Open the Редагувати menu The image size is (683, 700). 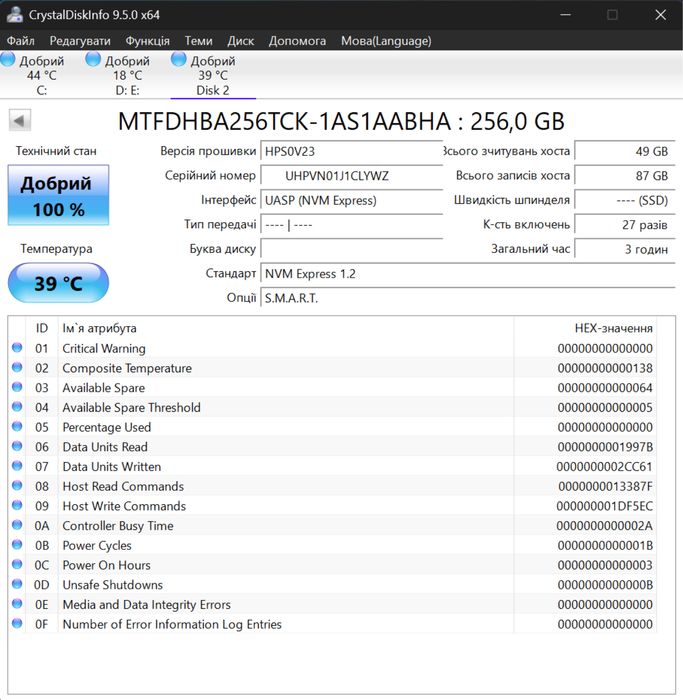[80, 41]
